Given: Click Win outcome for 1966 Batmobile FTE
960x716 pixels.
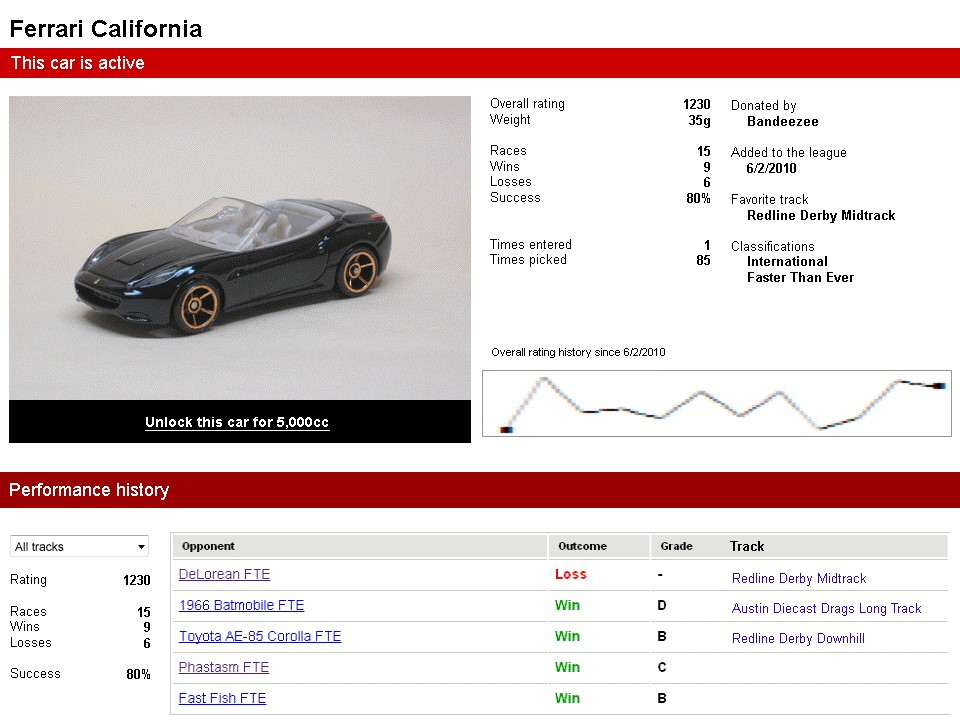Looking at the screenshot, I should (567, 605).
